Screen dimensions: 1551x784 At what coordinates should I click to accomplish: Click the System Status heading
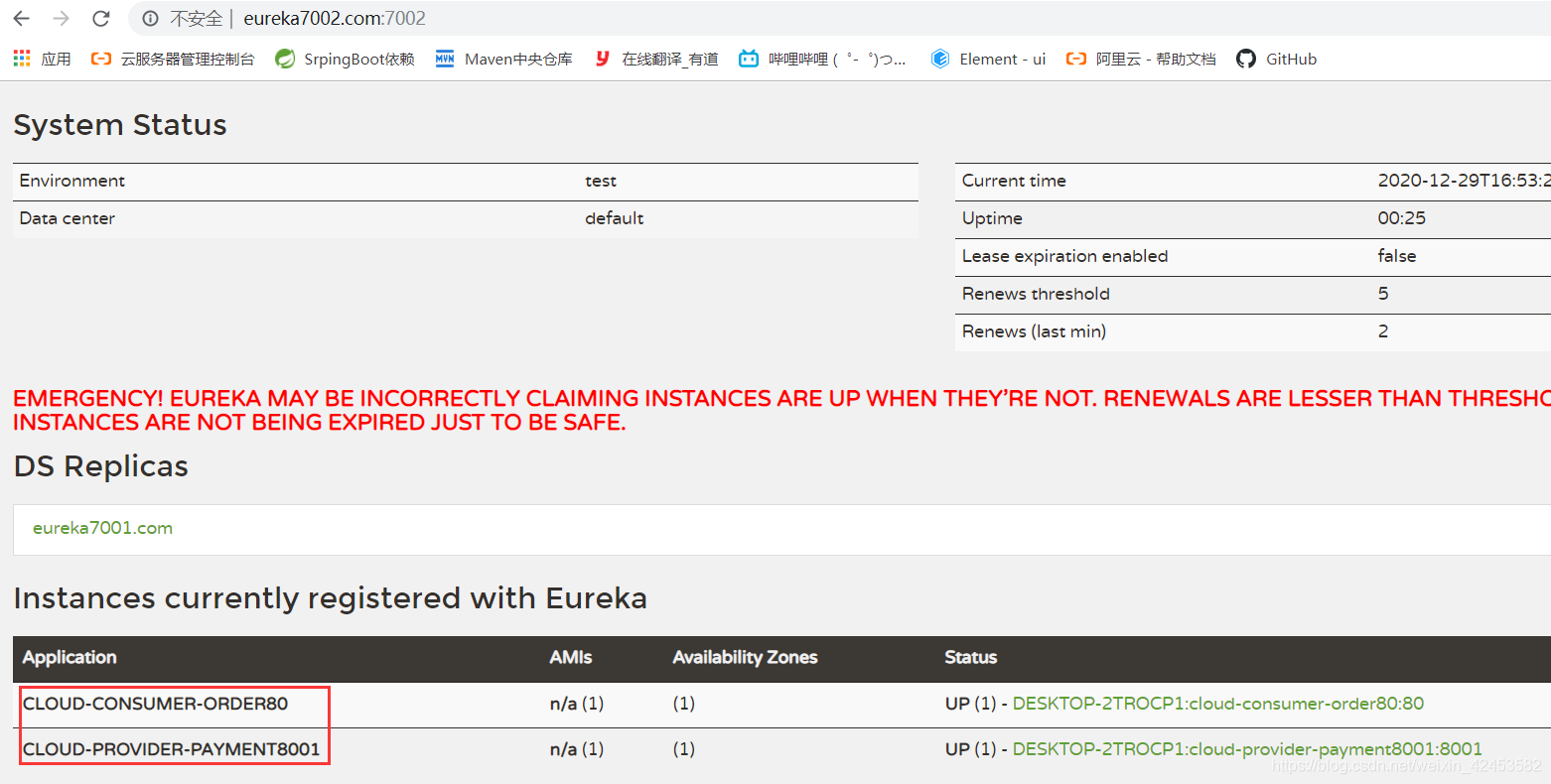pos(120,125)
